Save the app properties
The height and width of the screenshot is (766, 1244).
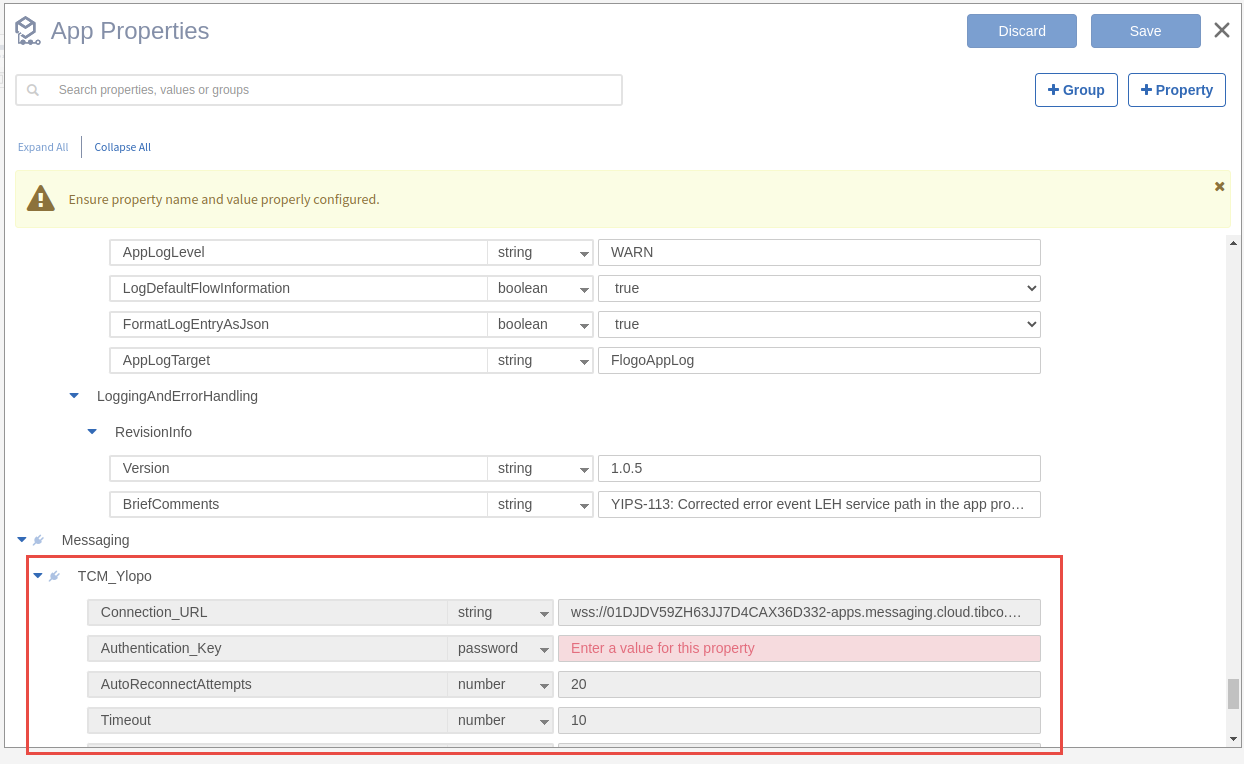(1146, 31)
